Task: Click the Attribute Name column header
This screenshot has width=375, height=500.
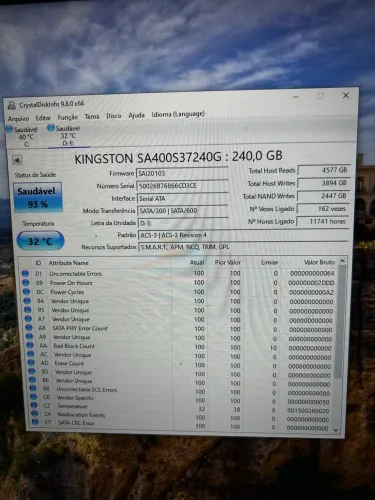Action: pos(68,263)
